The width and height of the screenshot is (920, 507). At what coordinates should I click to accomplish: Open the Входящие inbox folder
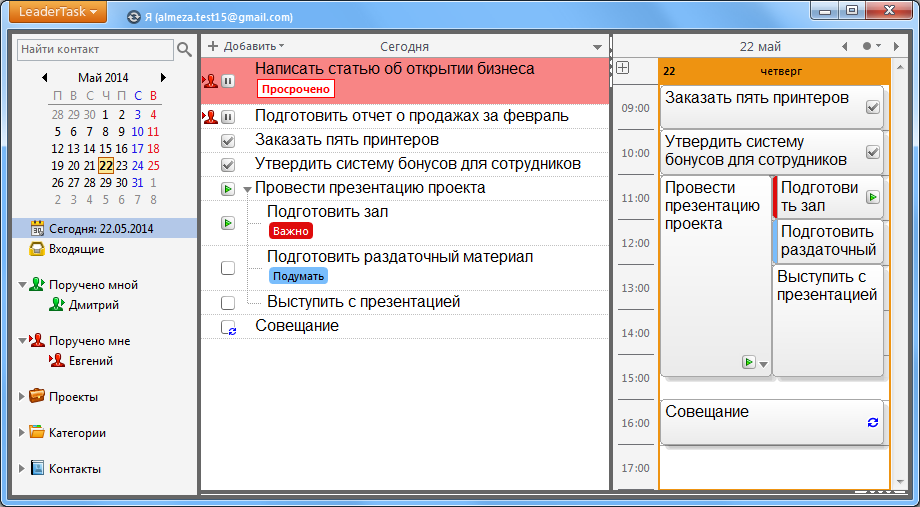[x=76, y=249]
